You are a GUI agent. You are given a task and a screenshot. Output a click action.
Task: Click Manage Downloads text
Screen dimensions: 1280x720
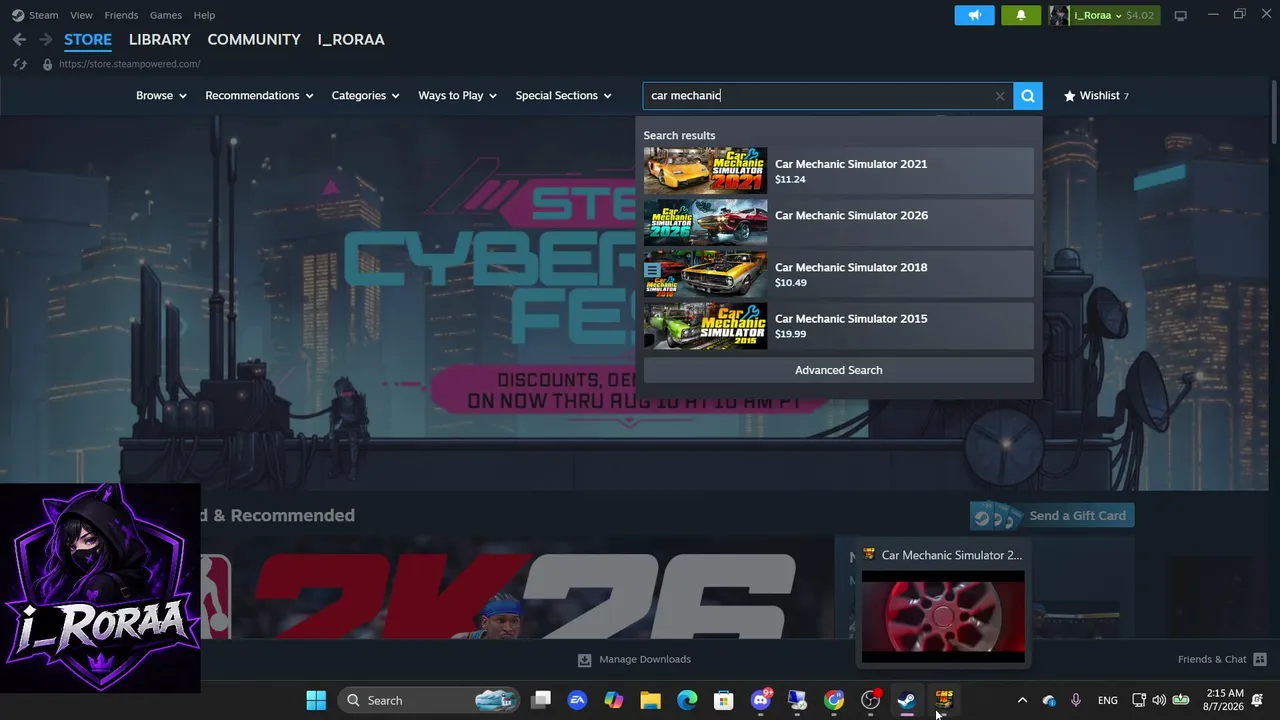pos(645,659)
